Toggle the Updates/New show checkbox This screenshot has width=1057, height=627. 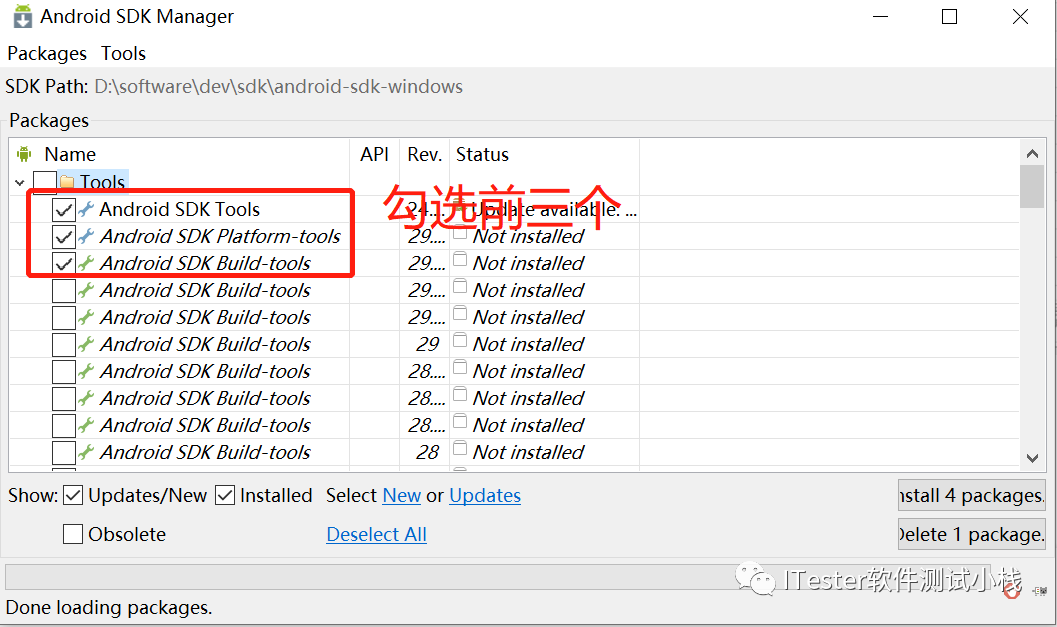coord(73,496)
